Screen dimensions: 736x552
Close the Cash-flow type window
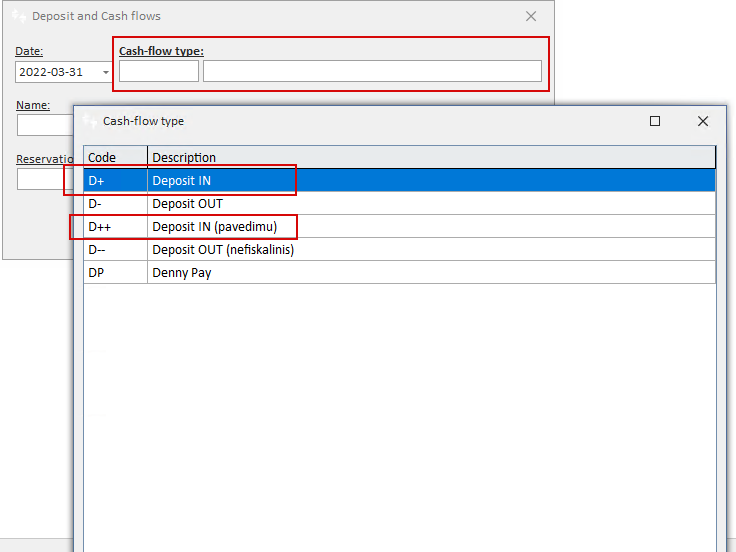click(703, 121)
